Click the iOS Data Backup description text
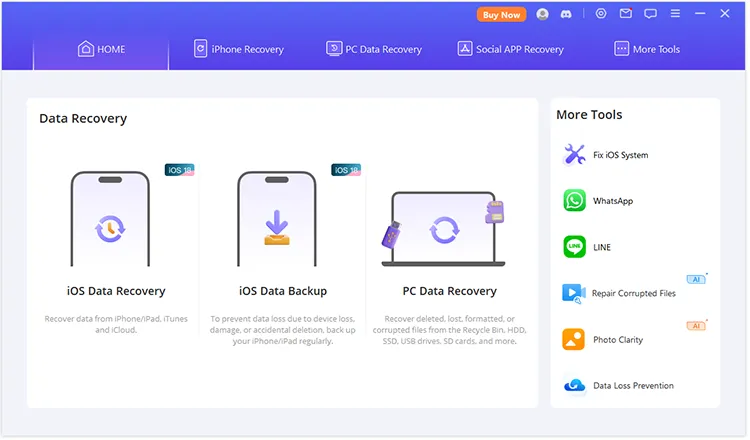Screen dimensions: 750x440 (283, 330)
